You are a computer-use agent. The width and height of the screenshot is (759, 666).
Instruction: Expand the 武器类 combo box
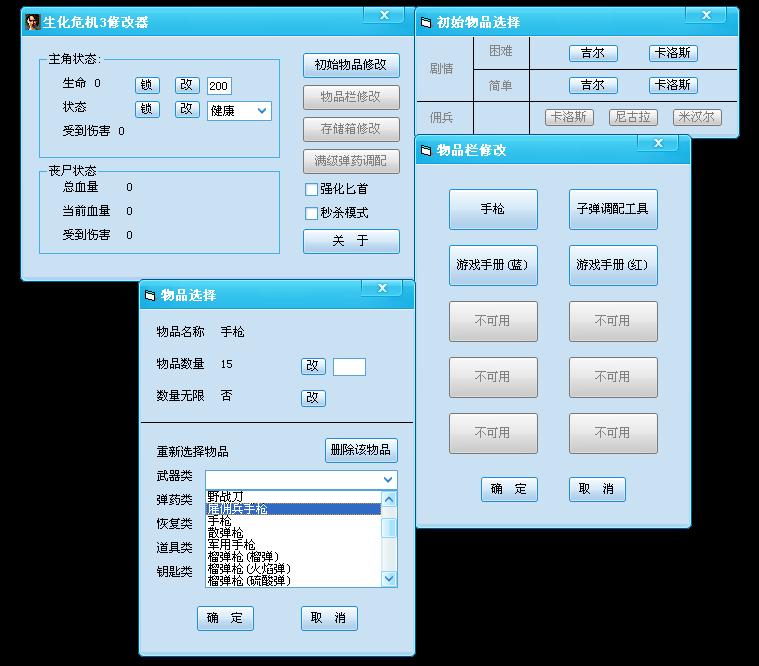[x=388, y=480]
